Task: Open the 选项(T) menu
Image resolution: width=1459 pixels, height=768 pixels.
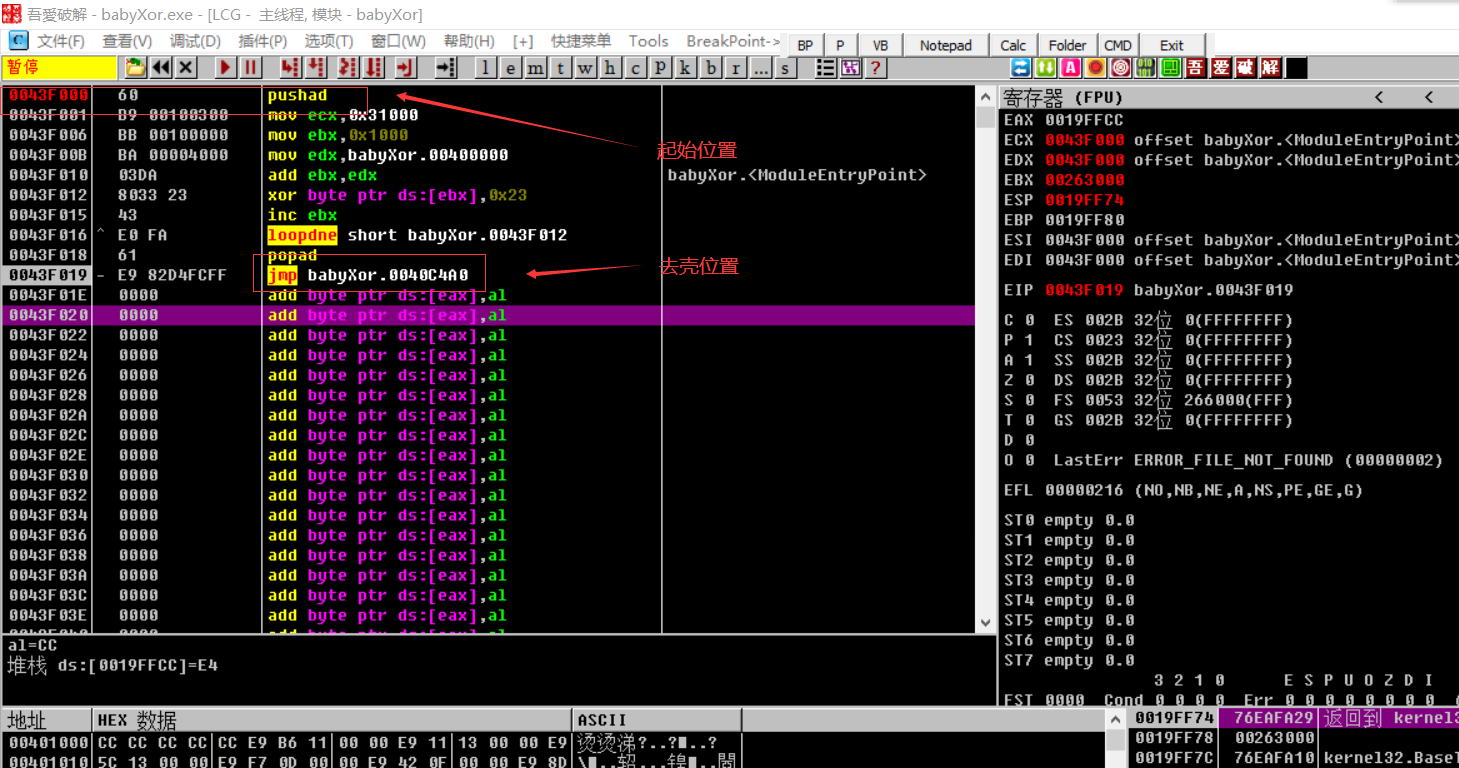Action: coord(329,41)
